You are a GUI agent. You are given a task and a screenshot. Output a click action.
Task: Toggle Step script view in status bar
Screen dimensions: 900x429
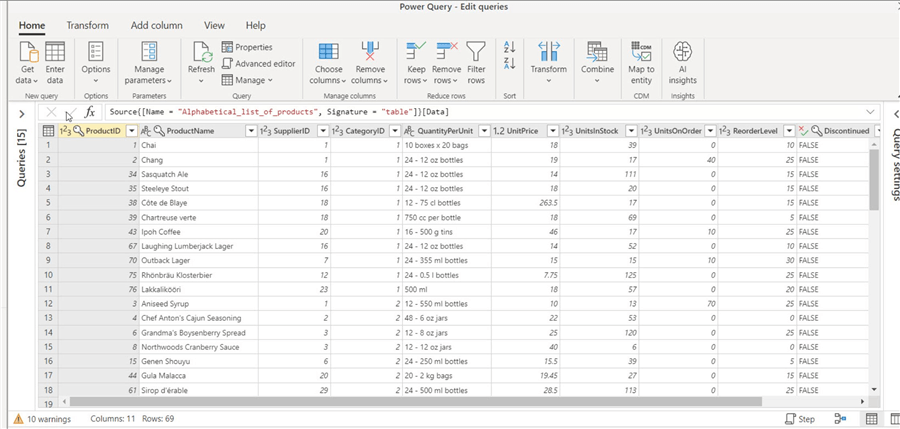pyautogui.click(x=801, y=419)
